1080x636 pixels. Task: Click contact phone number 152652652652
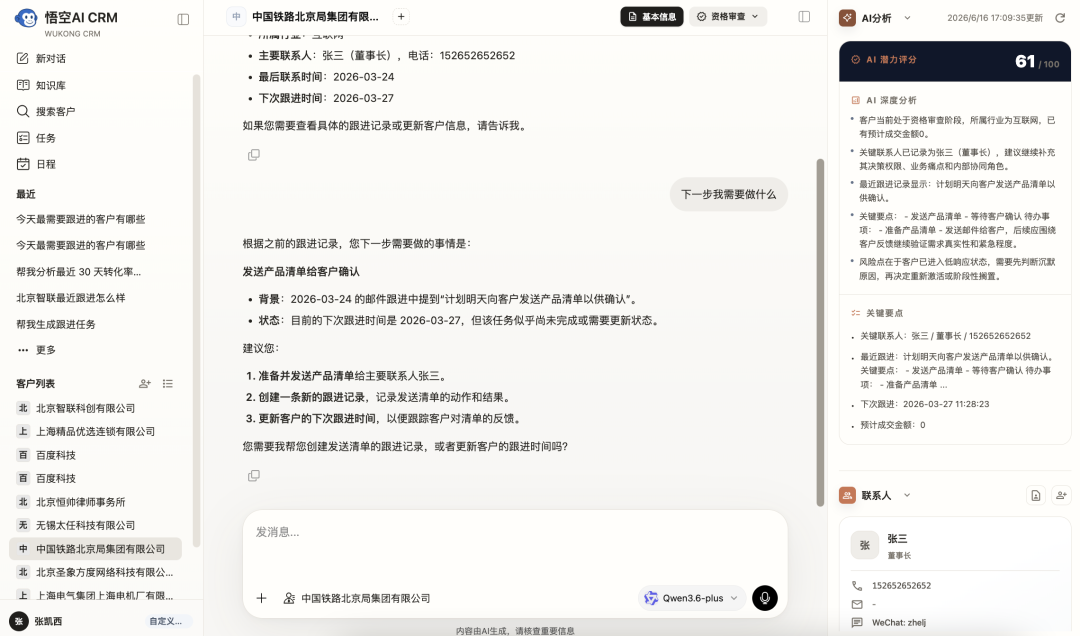(x=901, y=586)
